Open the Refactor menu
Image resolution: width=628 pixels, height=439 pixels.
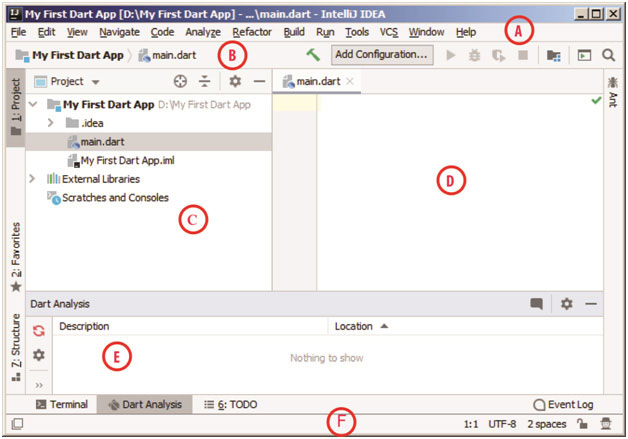(251, 32)
